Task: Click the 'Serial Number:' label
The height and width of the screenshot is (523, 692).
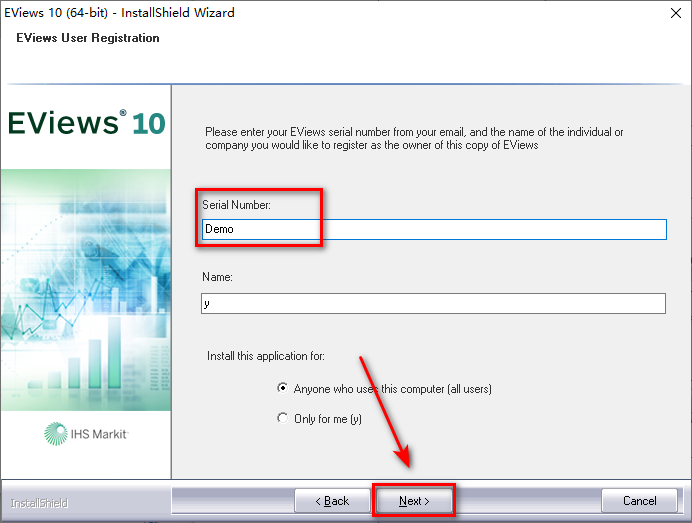Action: 236,205
